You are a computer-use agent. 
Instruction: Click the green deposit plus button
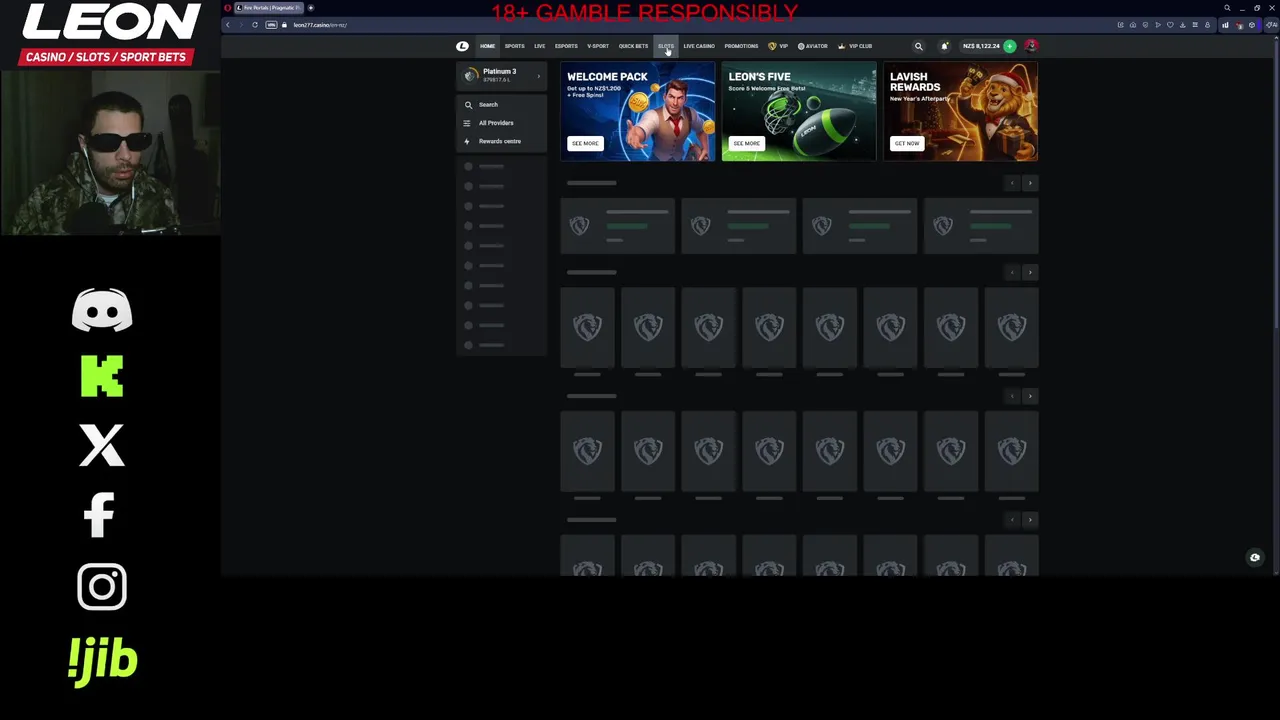point(1010,46)
